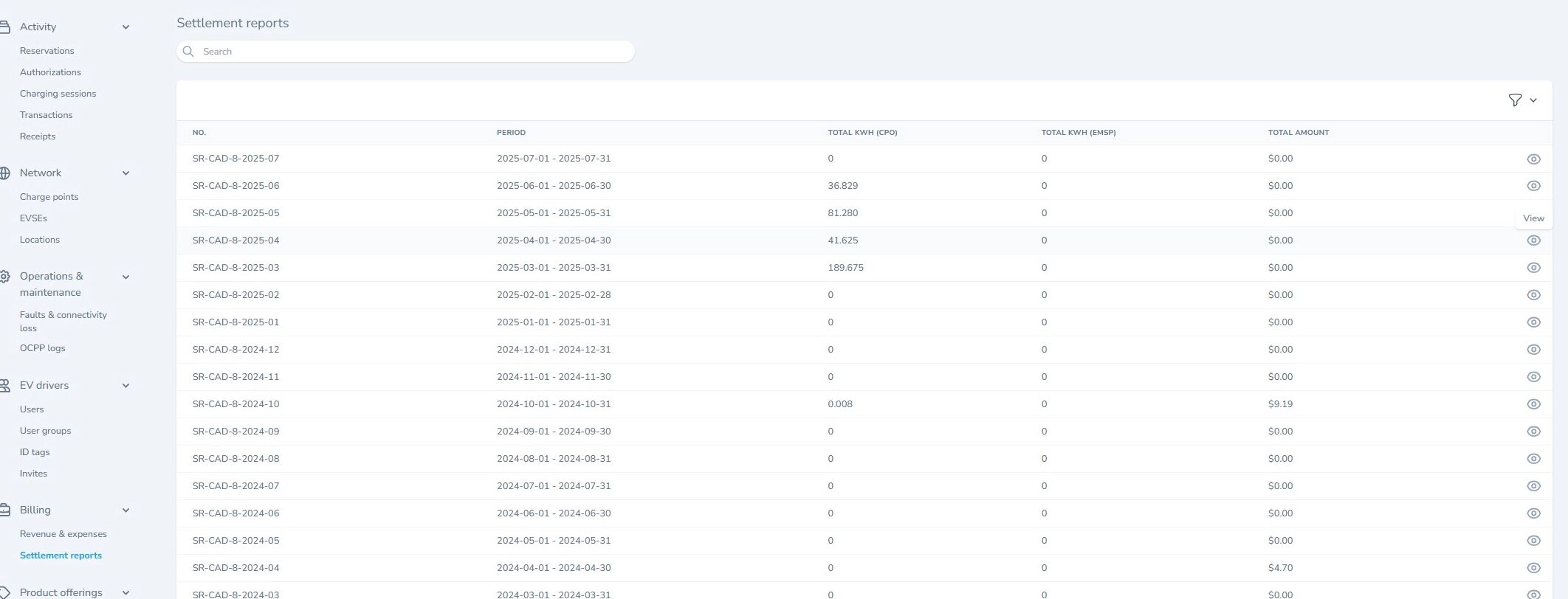The width and height of the screenshot is (1568, 599).
Task: Collapse Operations & maintenance section chevron
Action: [x=125, y=277]
